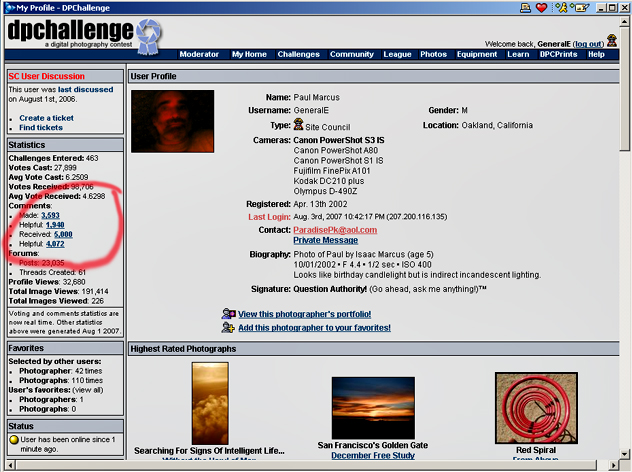Open San Francisco's Golden Gate thumbnail
The image size is (632, 472).
373,408
